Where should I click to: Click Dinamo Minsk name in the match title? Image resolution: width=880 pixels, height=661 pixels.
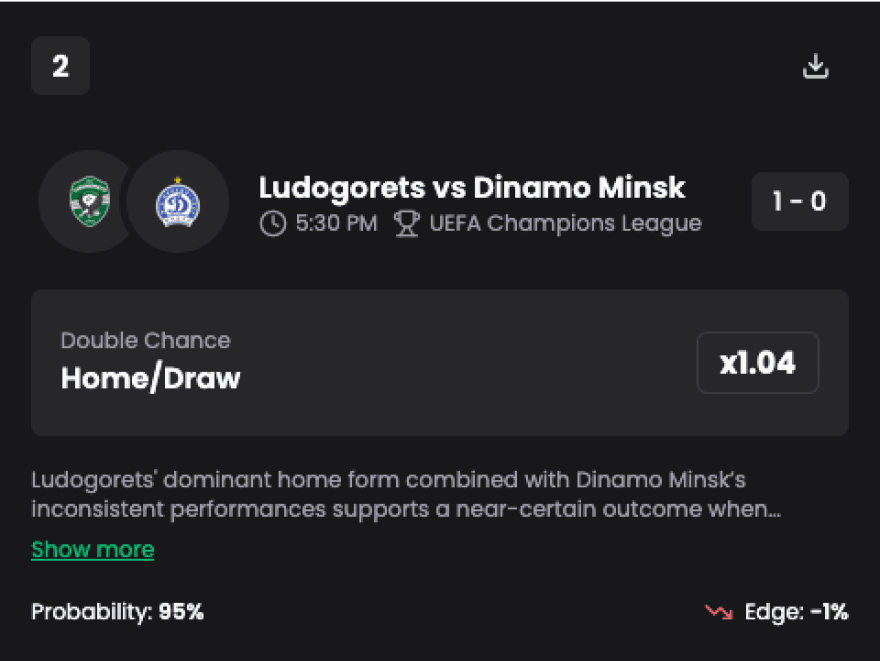pyautogui.click(x=579, y=187)
